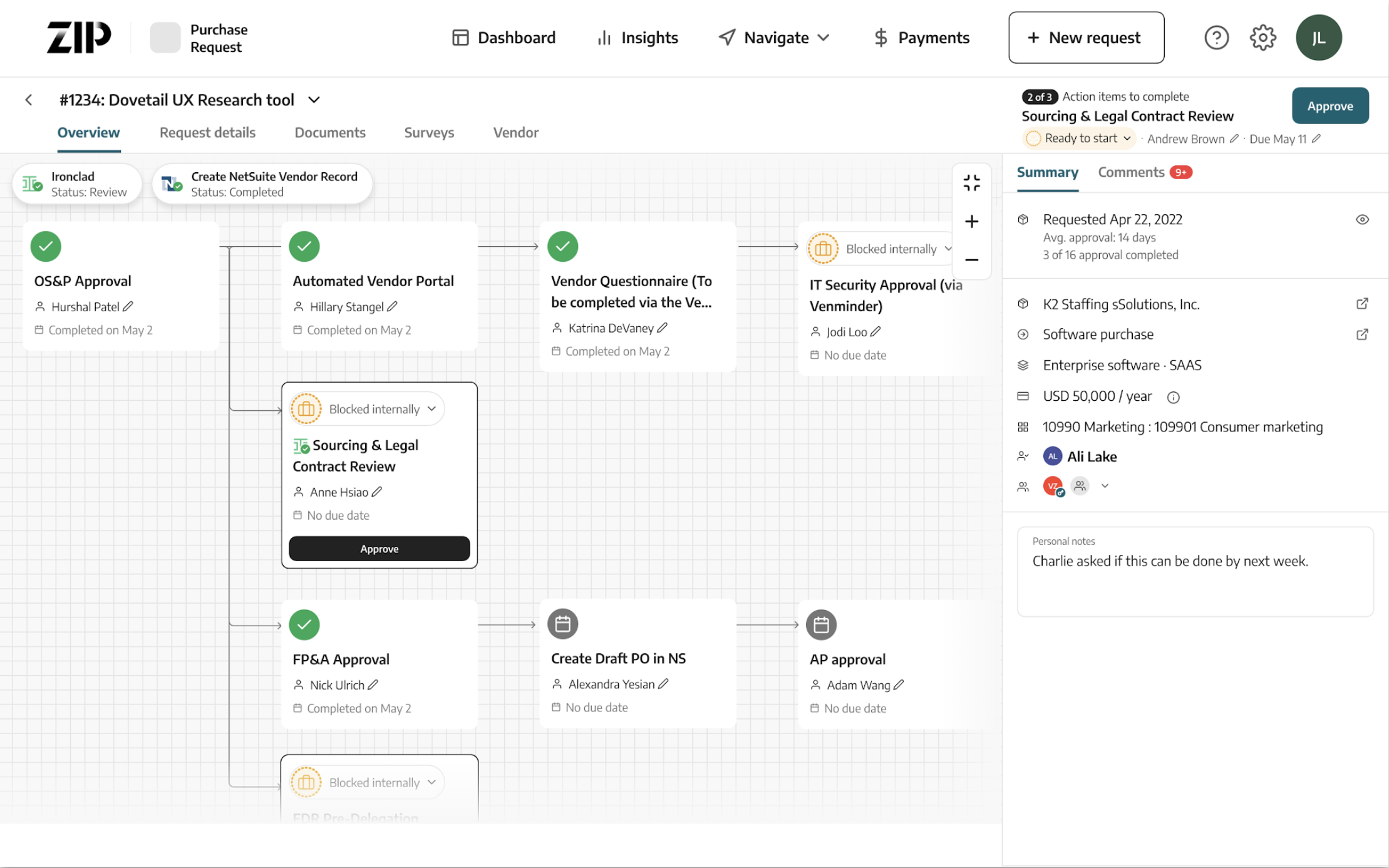The width and height of the screenshot is (1389, 868).
Task: Click the Ali Lake requester name
Action: click(x=1092, y=457)
